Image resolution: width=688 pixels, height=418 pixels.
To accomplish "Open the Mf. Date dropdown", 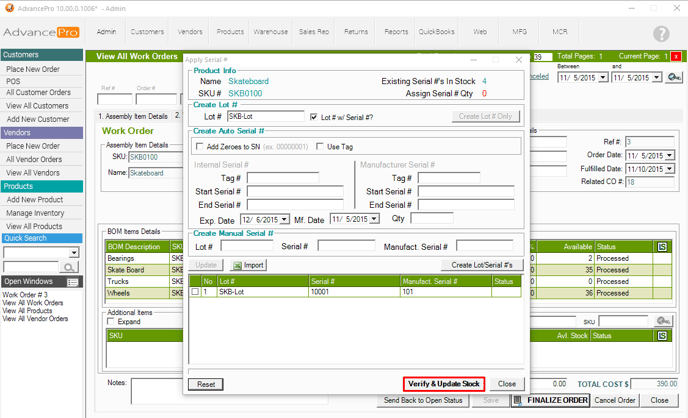I will (375, 219).
